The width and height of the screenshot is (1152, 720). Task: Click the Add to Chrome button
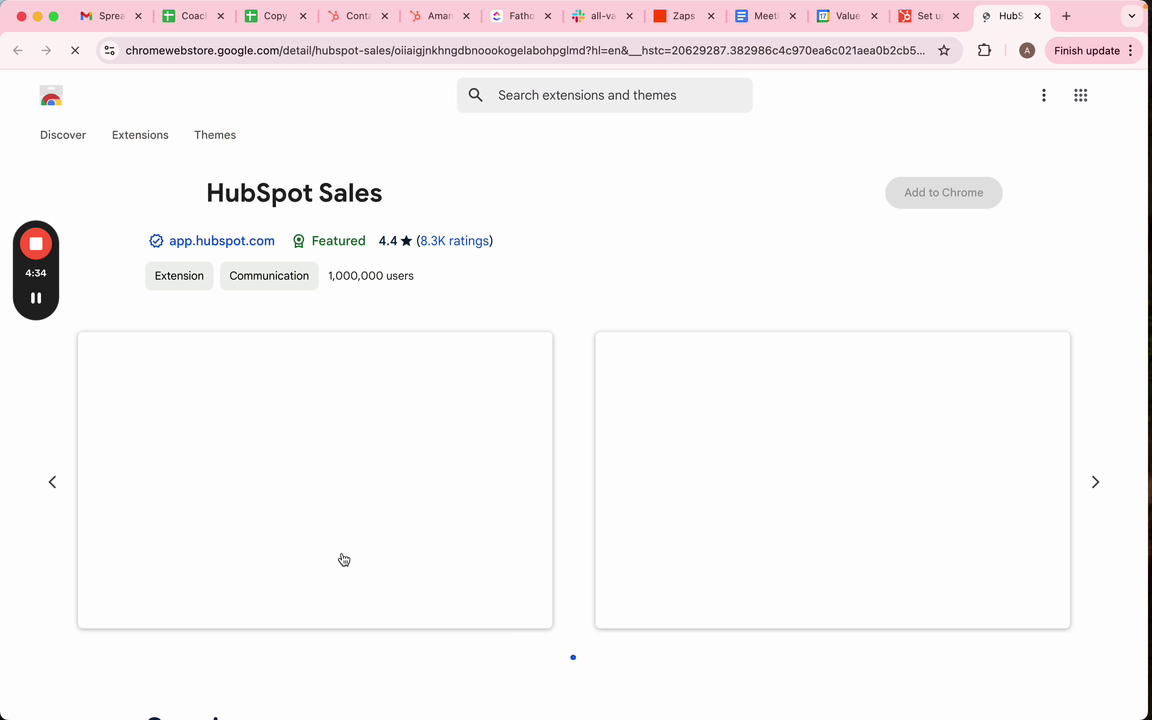943,192
